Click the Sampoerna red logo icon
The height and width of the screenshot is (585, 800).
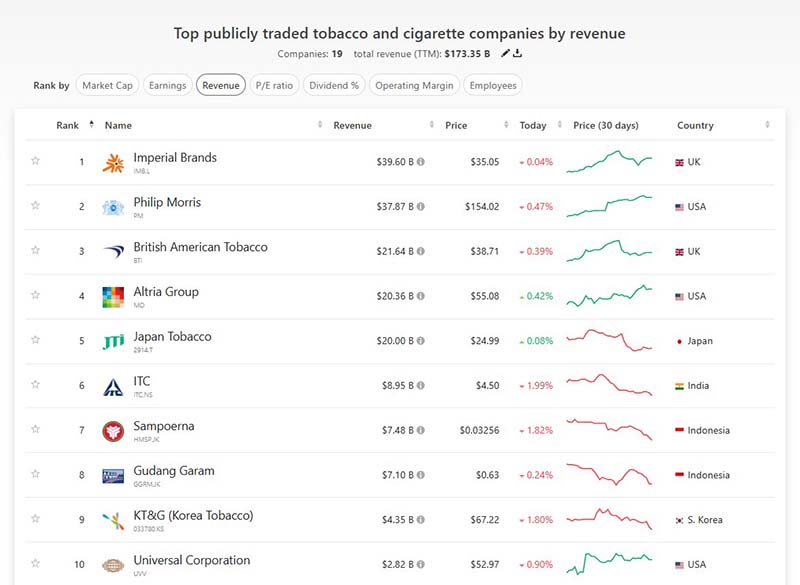113,431
